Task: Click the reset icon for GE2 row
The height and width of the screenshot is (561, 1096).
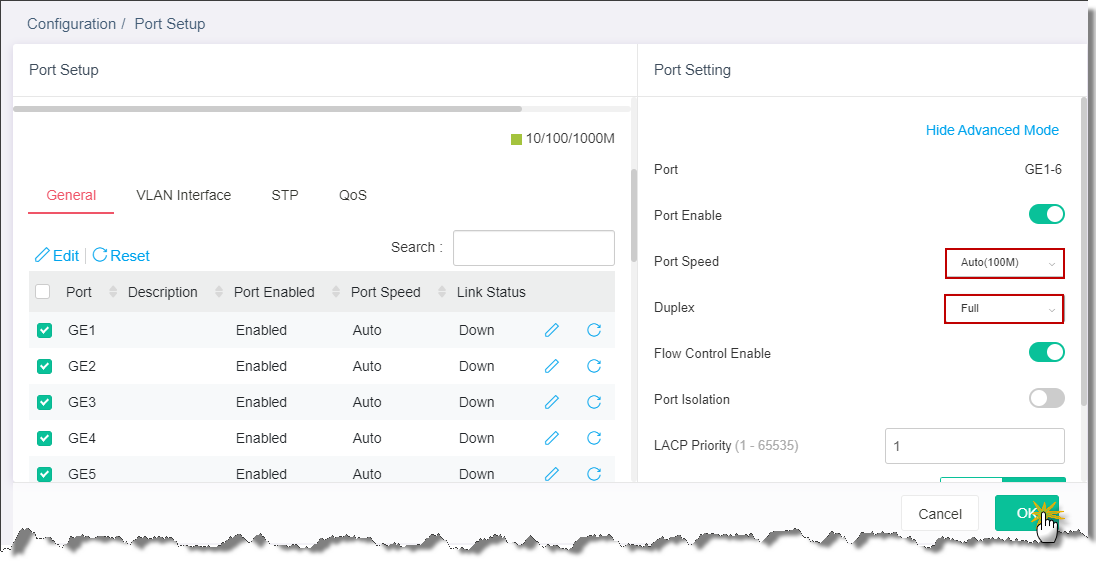Action: (594, 365)
